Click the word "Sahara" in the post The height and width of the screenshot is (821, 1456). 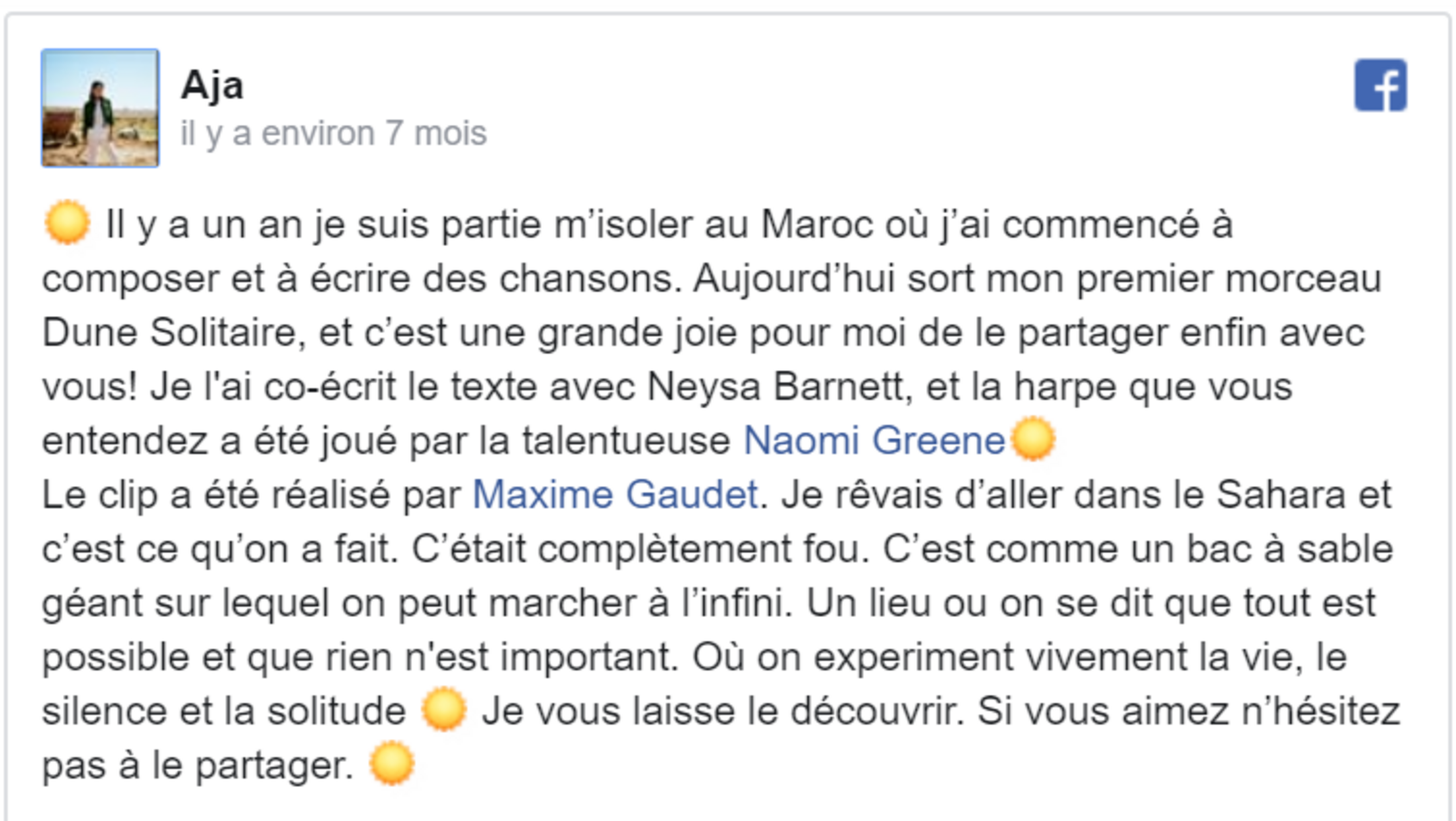click(1281, 495)
